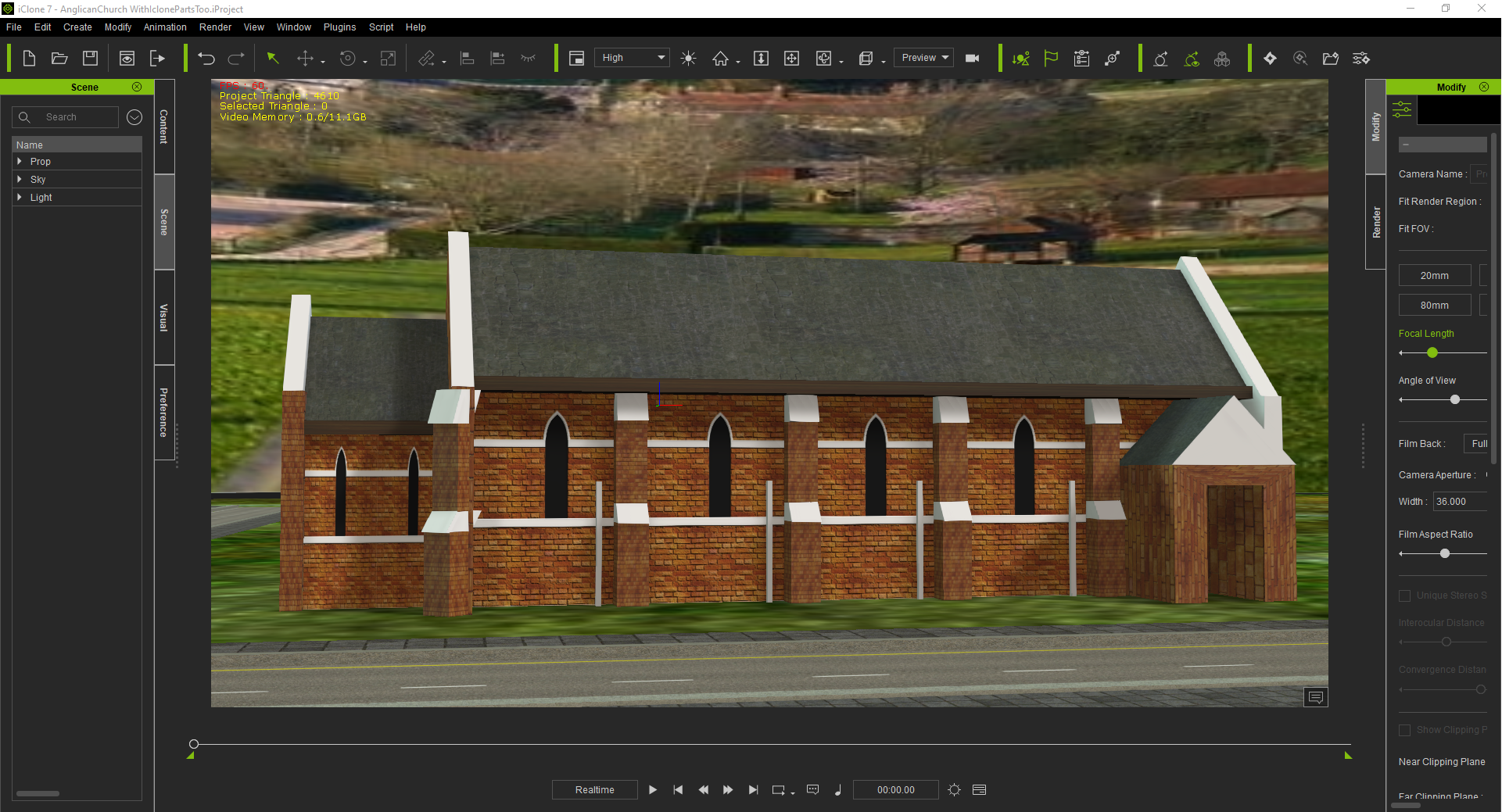The height and width of the screenshot is (812, 1502).
Task: Adjust the Film Aspect Ratio slider
Action: click(1445, 553)
